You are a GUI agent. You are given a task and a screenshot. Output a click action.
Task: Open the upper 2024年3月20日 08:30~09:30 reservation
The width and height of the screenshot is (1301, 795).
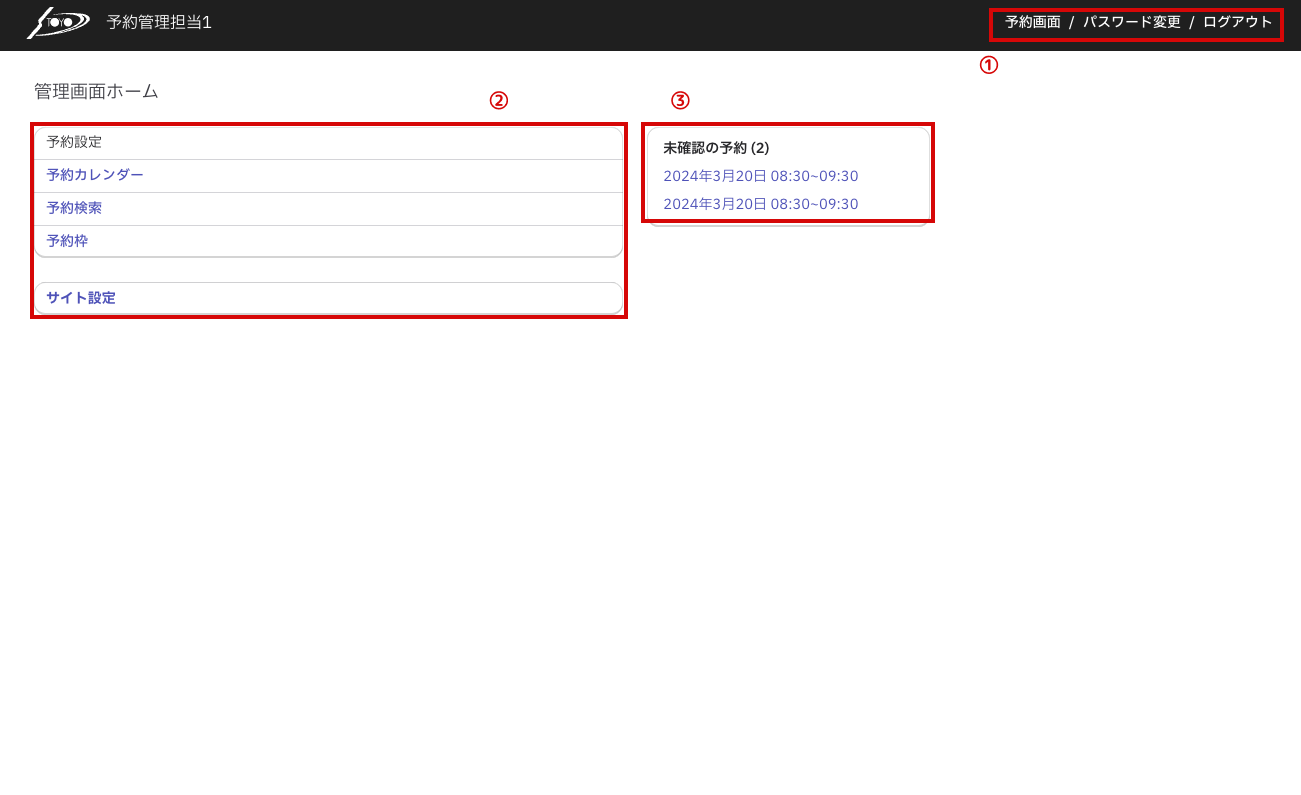[760, 176]
